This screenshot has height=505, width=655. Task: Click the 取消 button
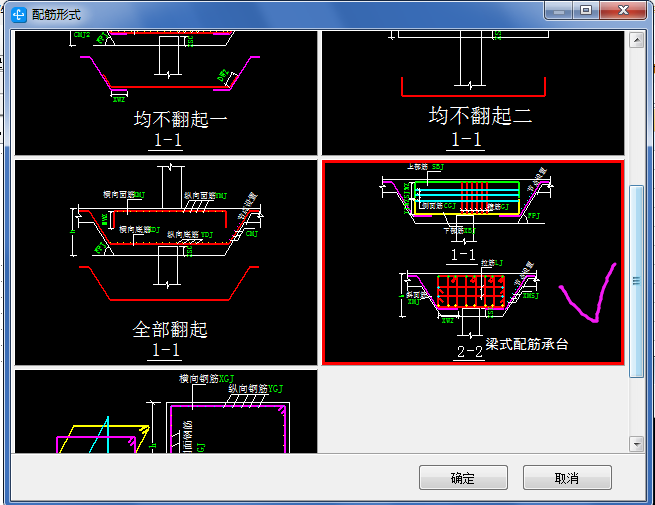[x=567, y=477]
